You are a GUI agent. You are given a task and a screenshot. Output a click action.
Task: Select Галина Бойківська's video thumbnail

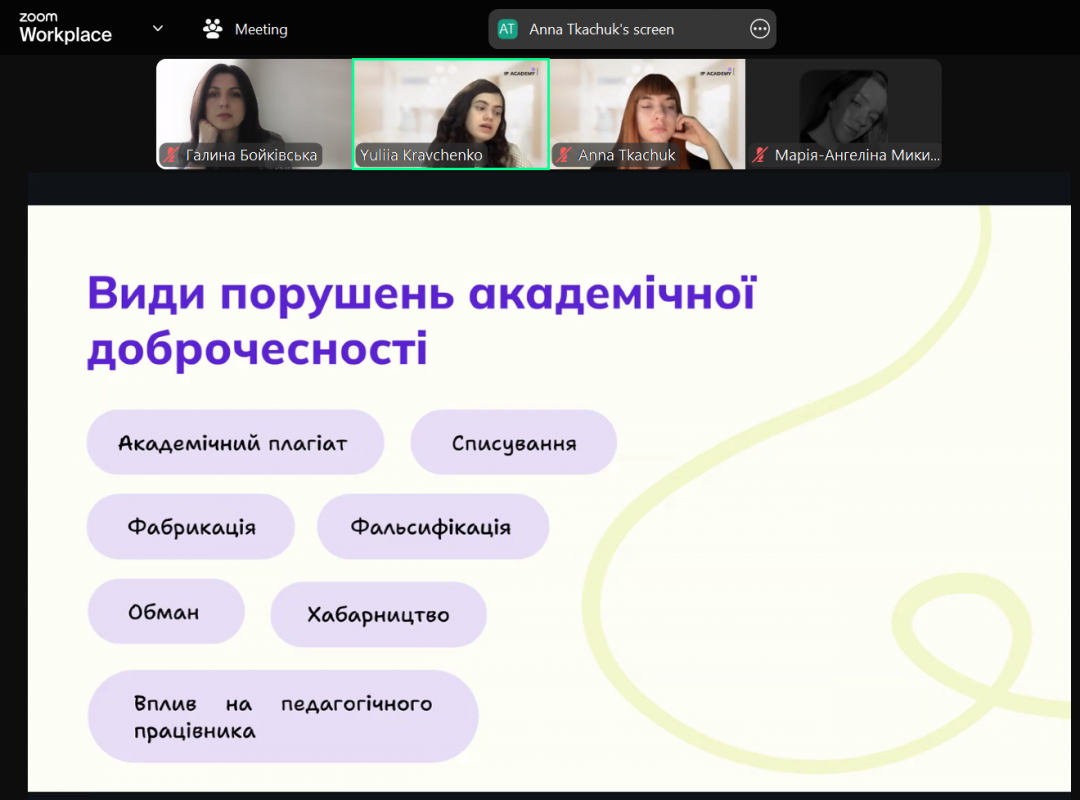point(253,105)
